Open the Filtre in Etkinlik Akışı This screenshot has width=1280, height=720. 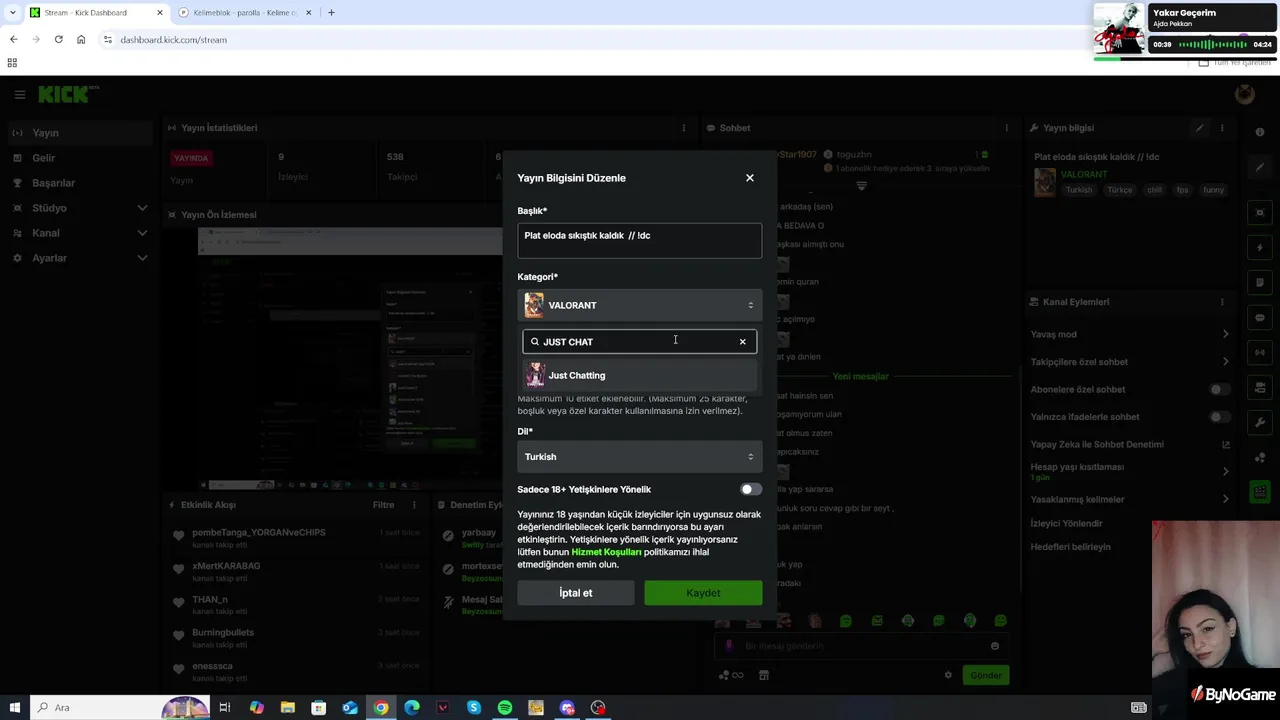[384, 505]
